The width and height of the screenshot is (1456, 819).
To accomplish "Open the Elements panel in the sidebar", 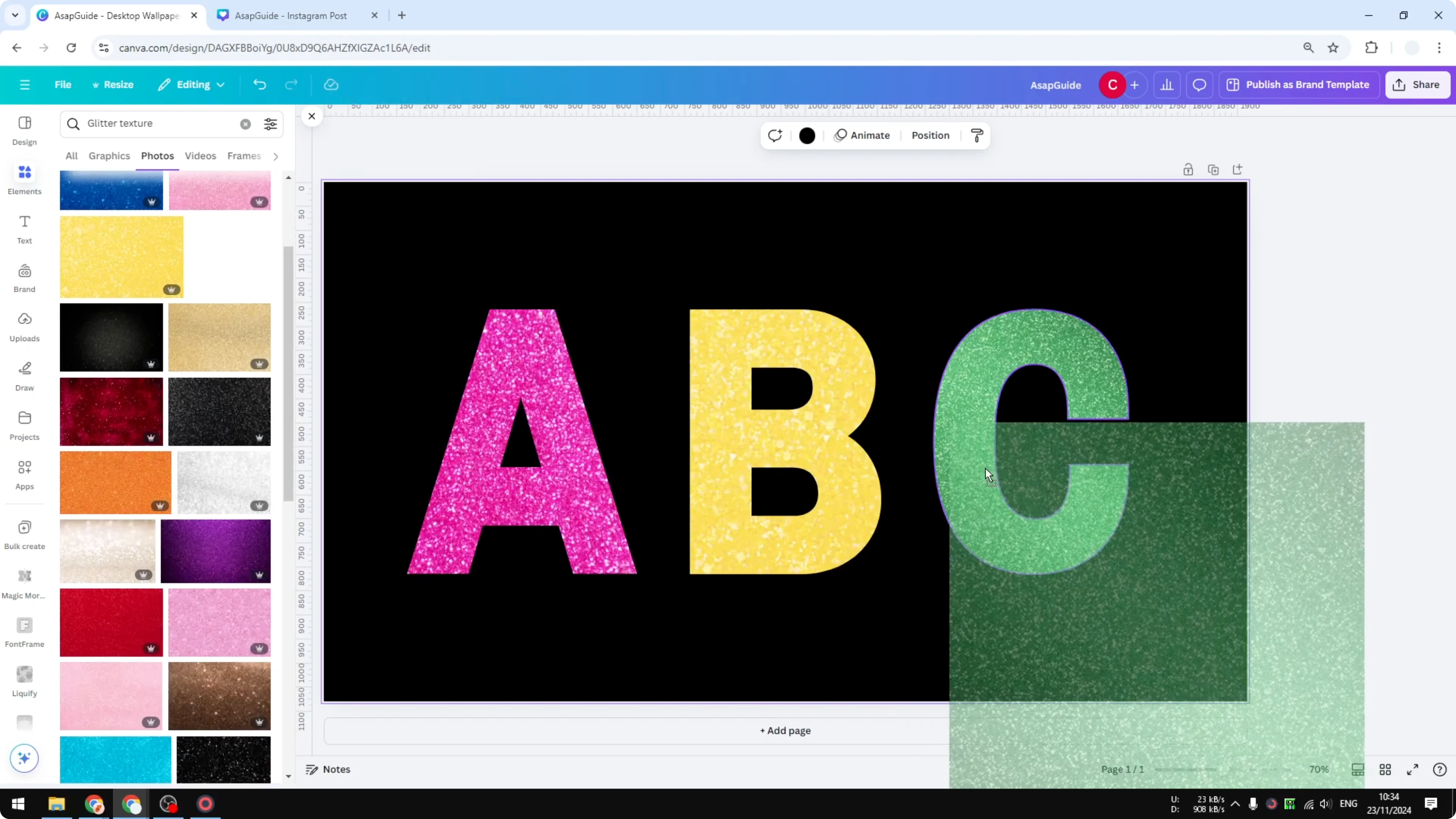I will [24, 178].
